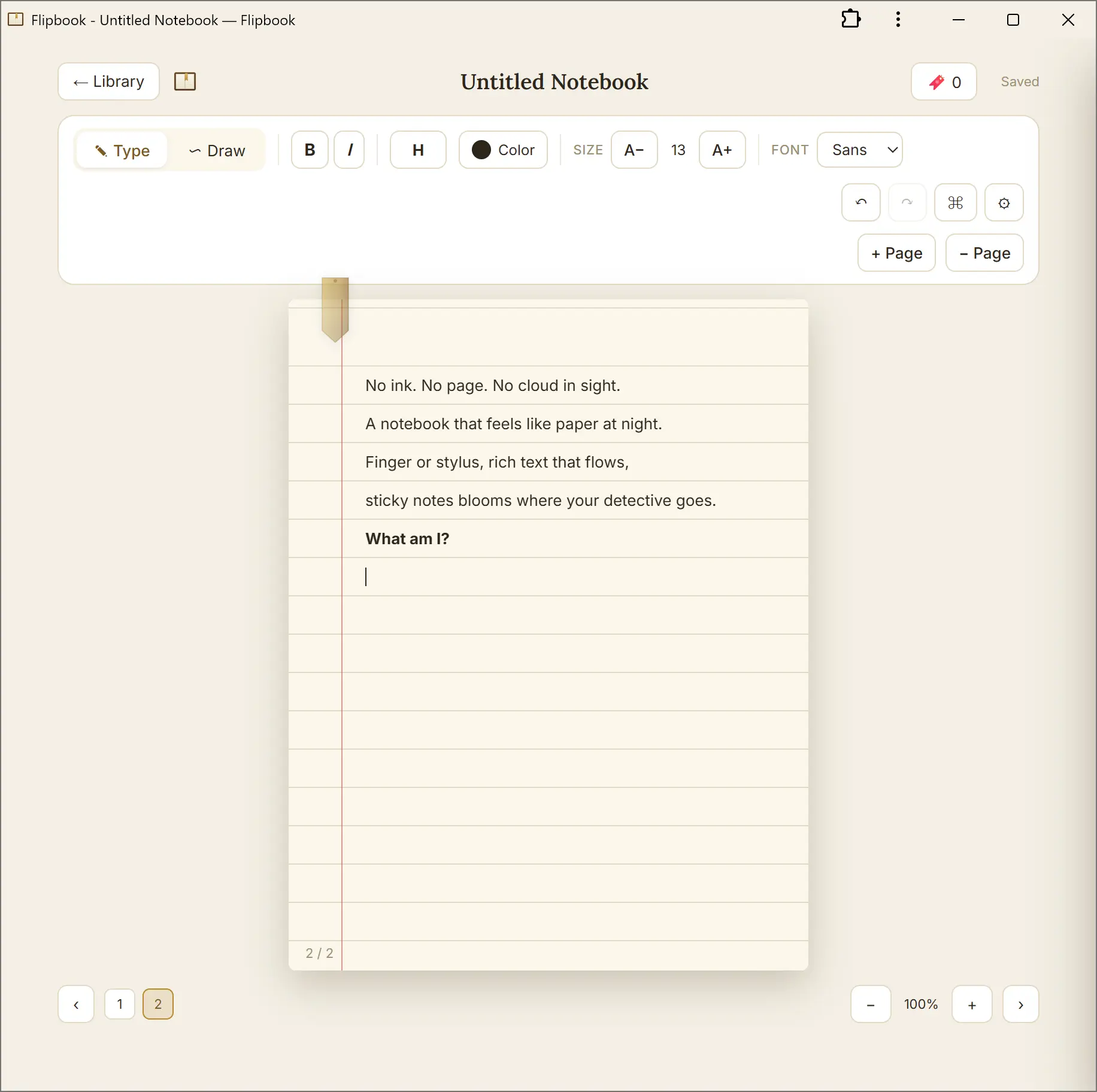The width and height of the screenshot is (1097, 1092).
Task: Select page 2 in the pager
Action: tap(158, 1004)
